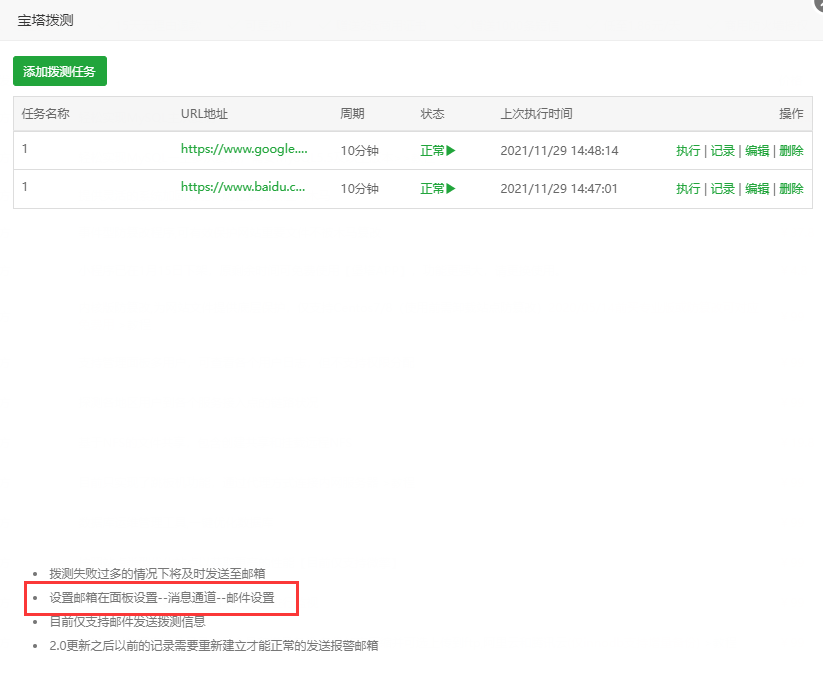Click the URL地址 column header

point(204,114)
